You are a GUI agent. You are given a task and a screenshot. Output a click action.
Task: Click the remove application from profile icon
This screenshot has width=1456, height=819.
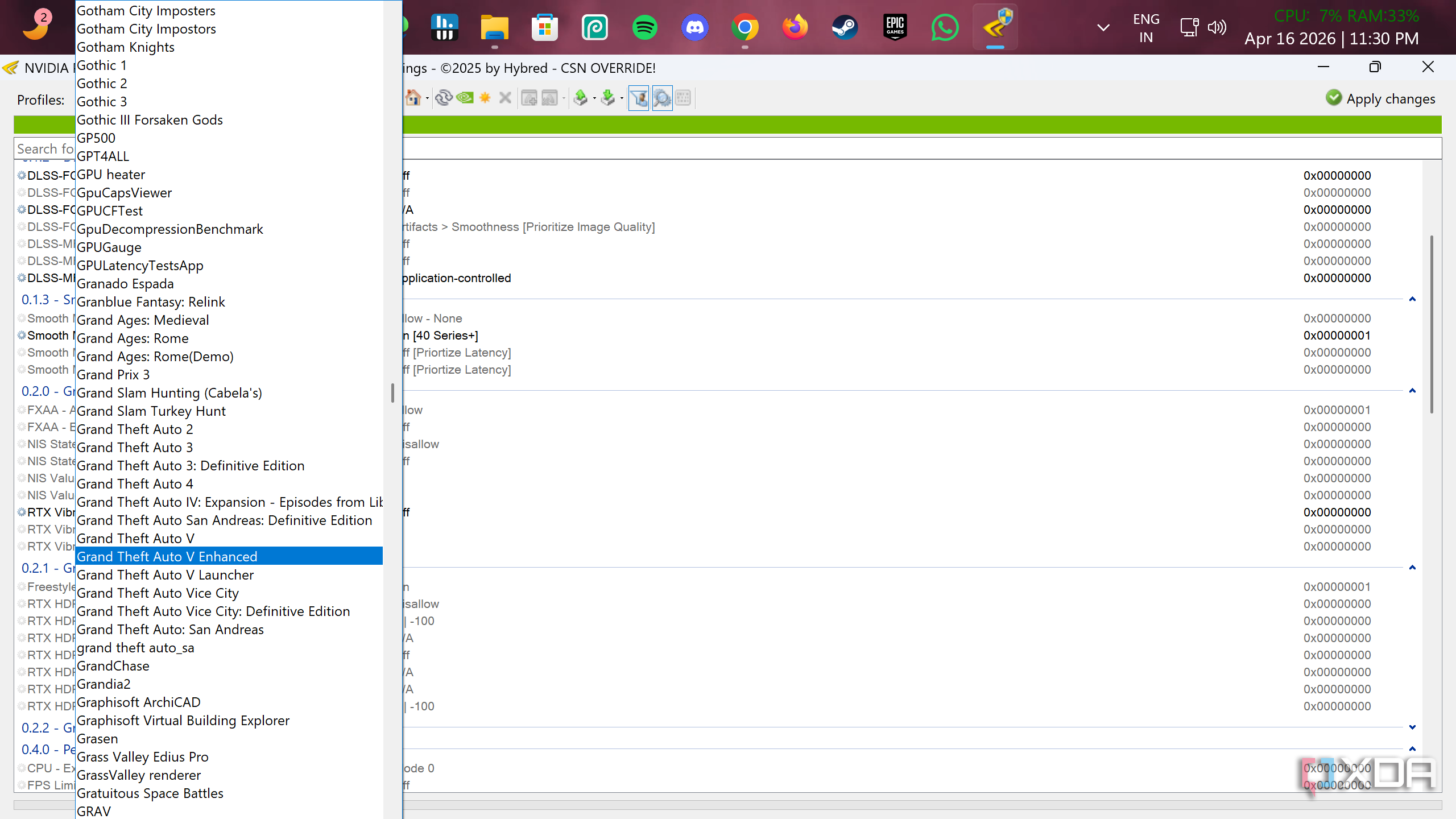[549, 98]
